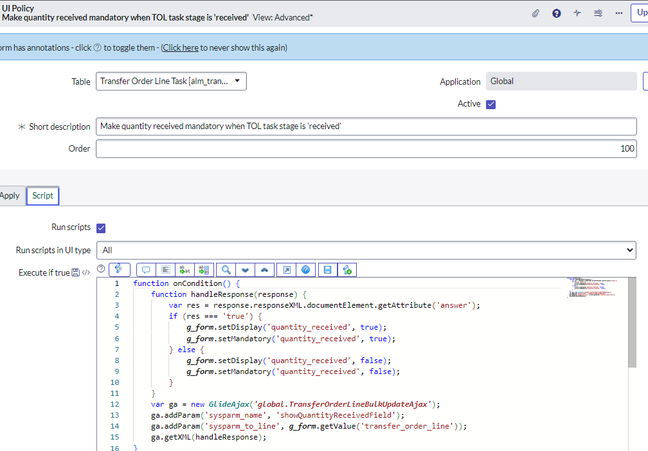Screen dimensions: 648x451
Task: Click the save icon in script toolbar
Action: point(328,270)
